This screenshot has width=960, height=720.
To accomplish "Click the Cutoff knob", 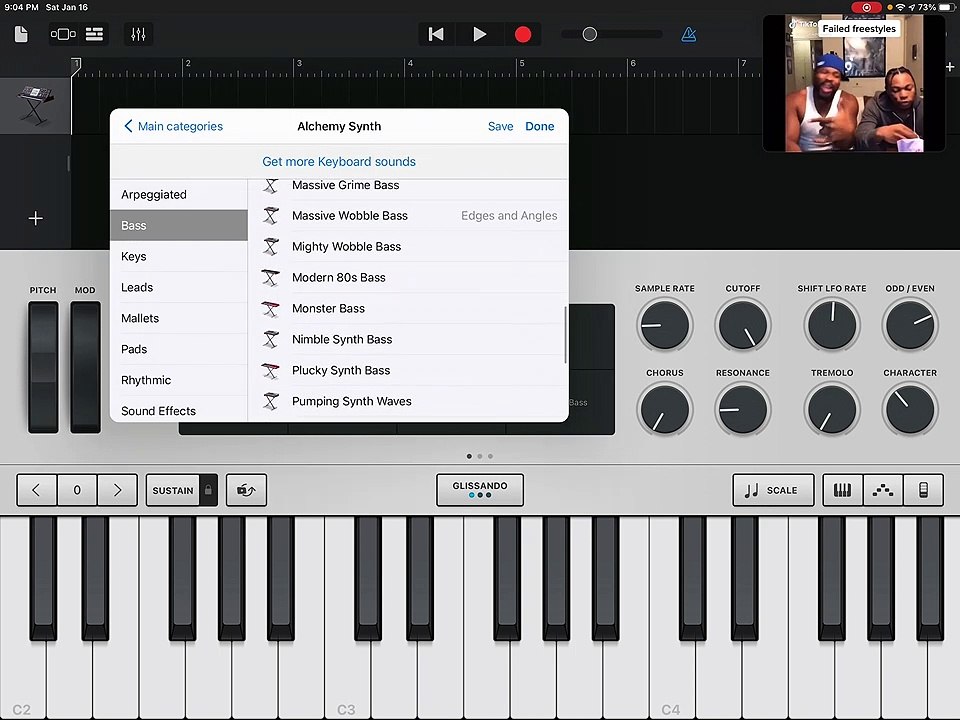I will pyautogui.click(x=743, y=324).
